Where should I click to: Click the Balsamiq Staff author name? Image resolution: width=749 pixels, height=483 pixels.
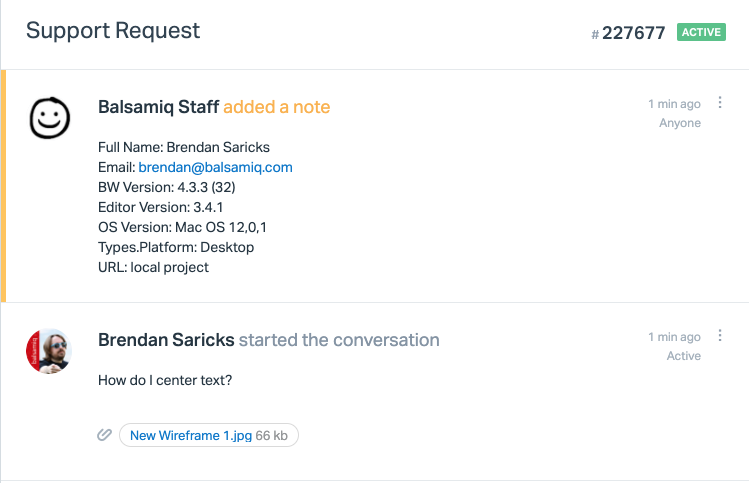(158, 107)
